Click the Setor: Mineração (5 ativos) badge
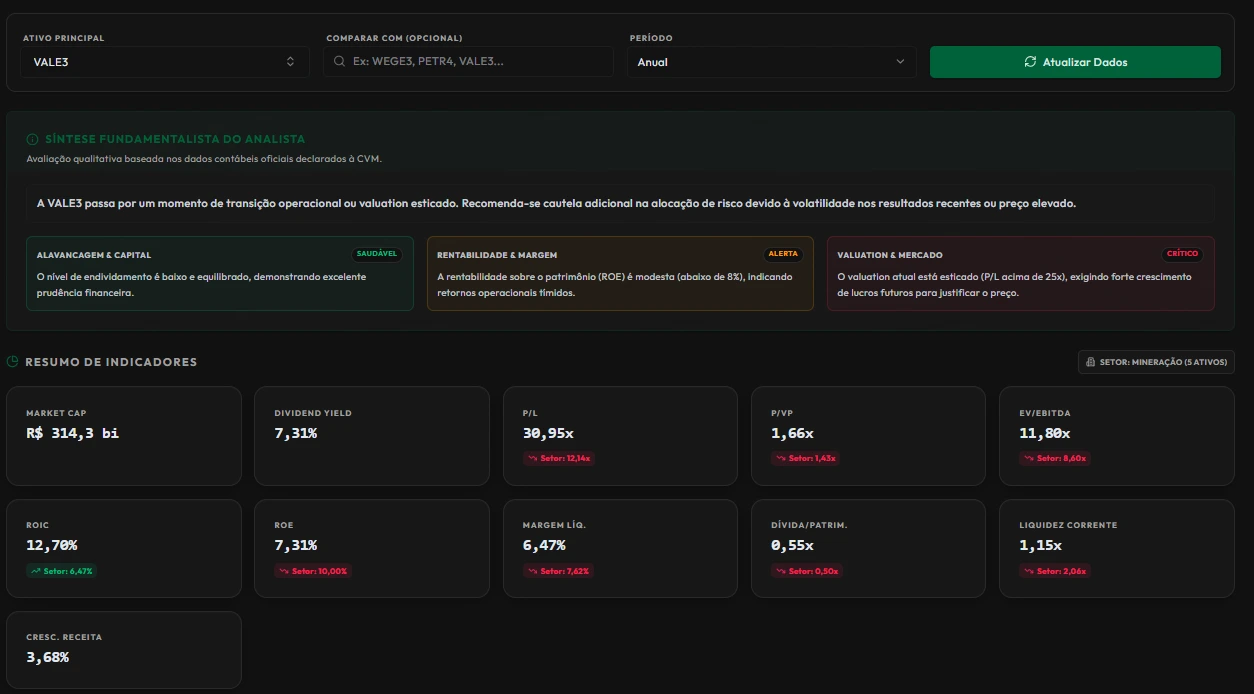This screenshot has height=694, width=1254. 1156,362
